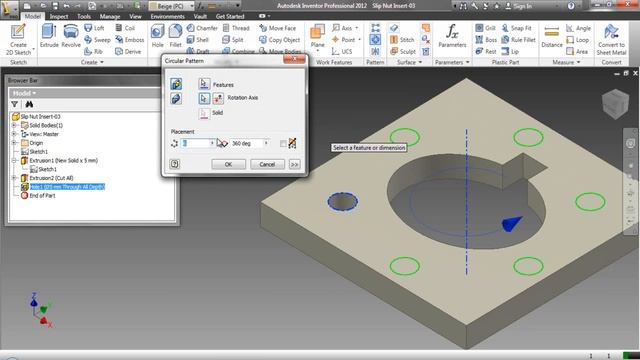Expand the View: Master node
Screen dimensions: 640x360
click(x=14, y=134)
